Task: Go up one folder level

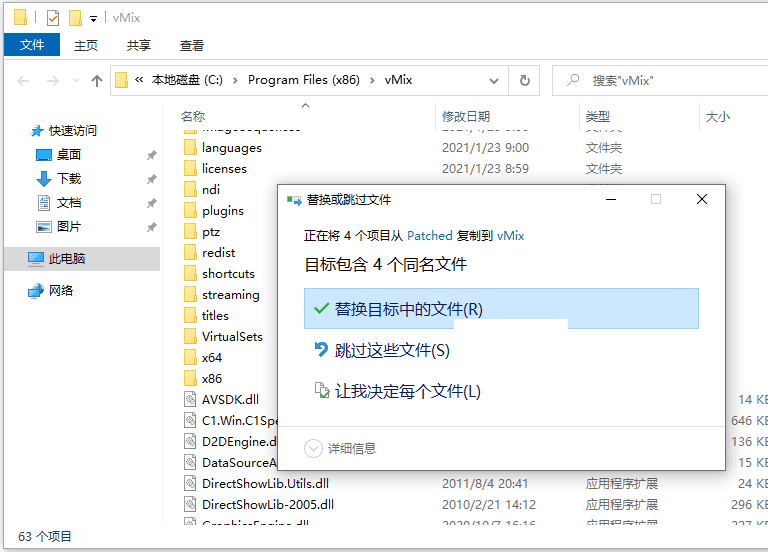Action: [96, 80]
